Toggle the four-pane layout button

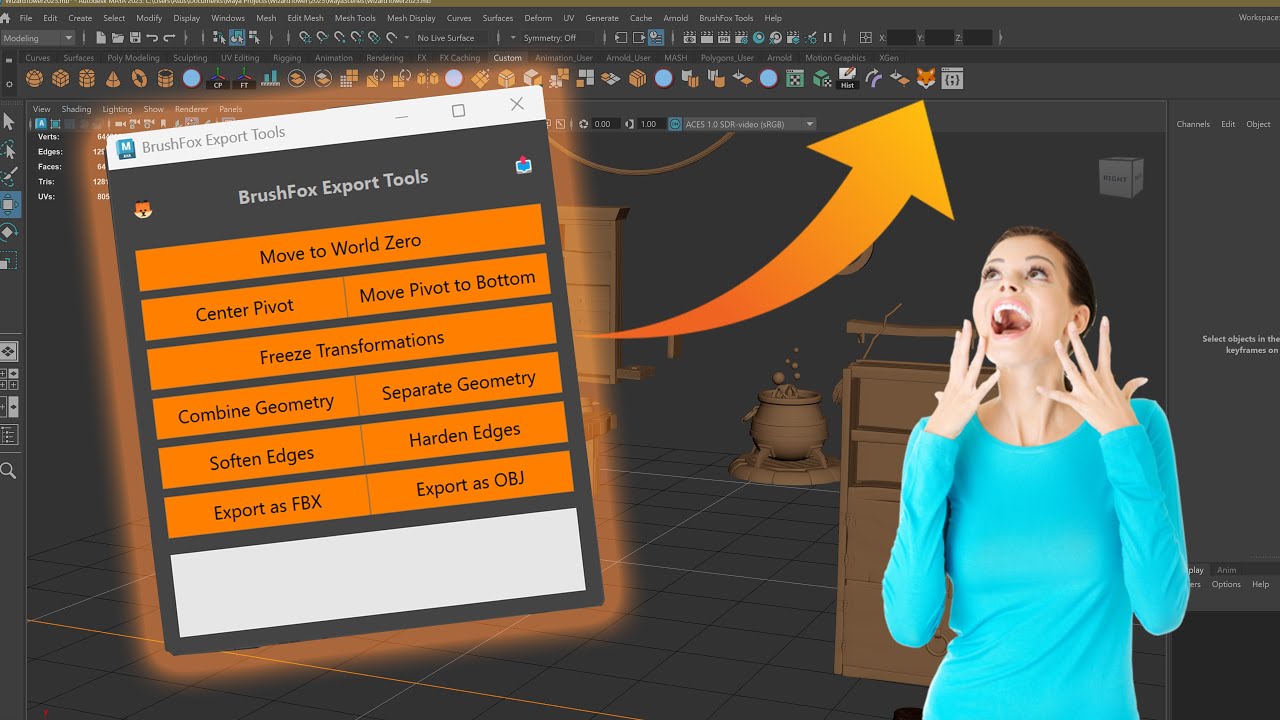7,378
